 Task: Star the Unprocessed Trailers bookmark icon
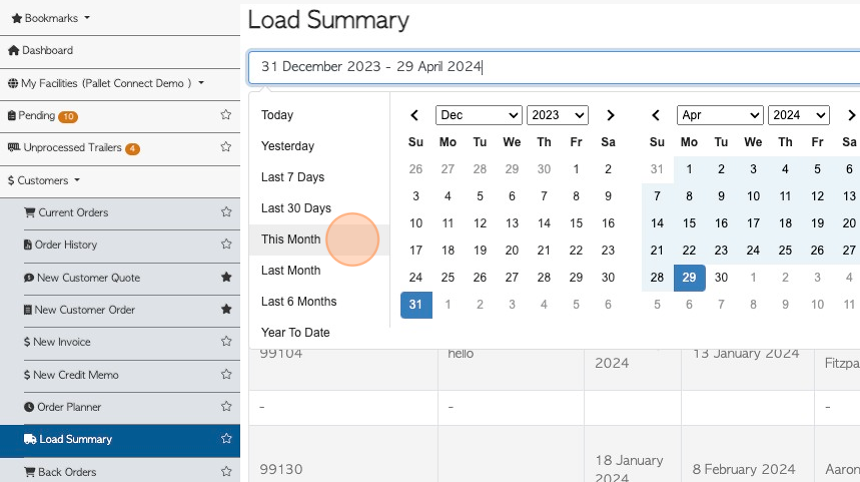(225, 147)
